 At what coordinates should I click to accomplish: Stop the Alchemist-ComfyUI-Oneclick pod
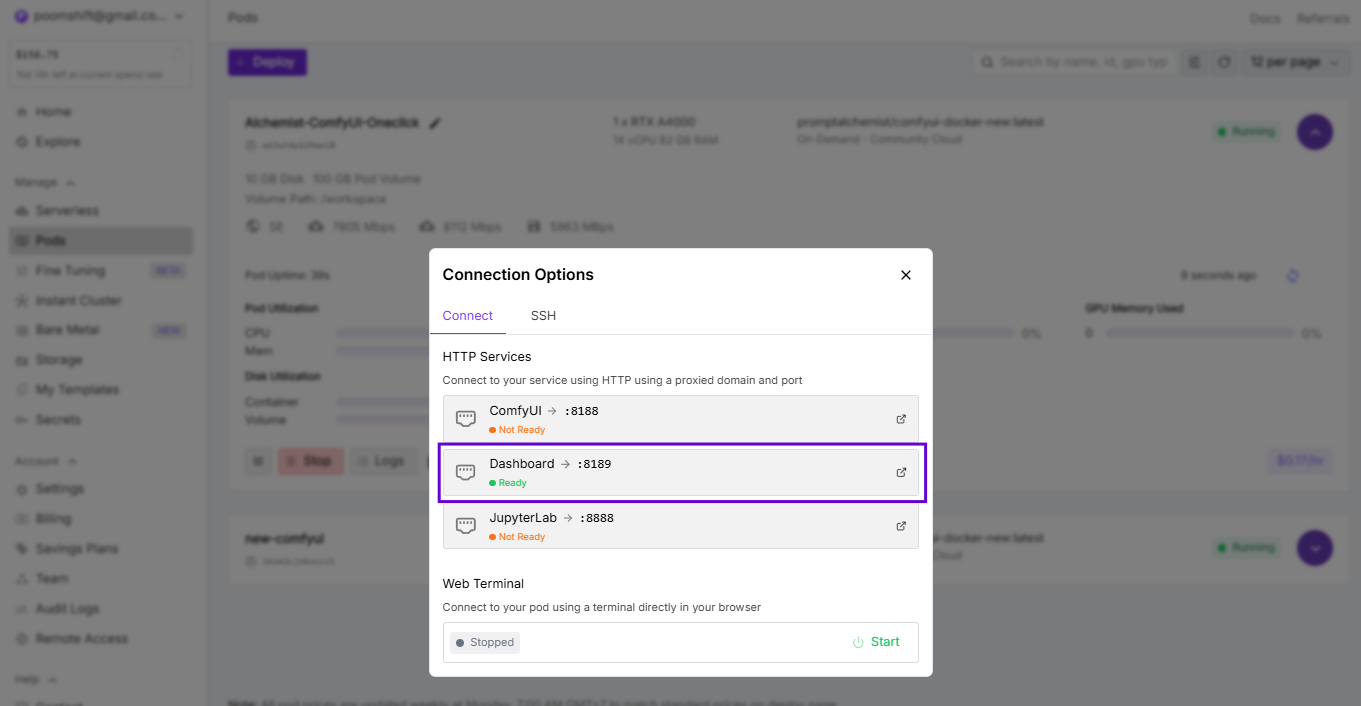pos(311,461)
